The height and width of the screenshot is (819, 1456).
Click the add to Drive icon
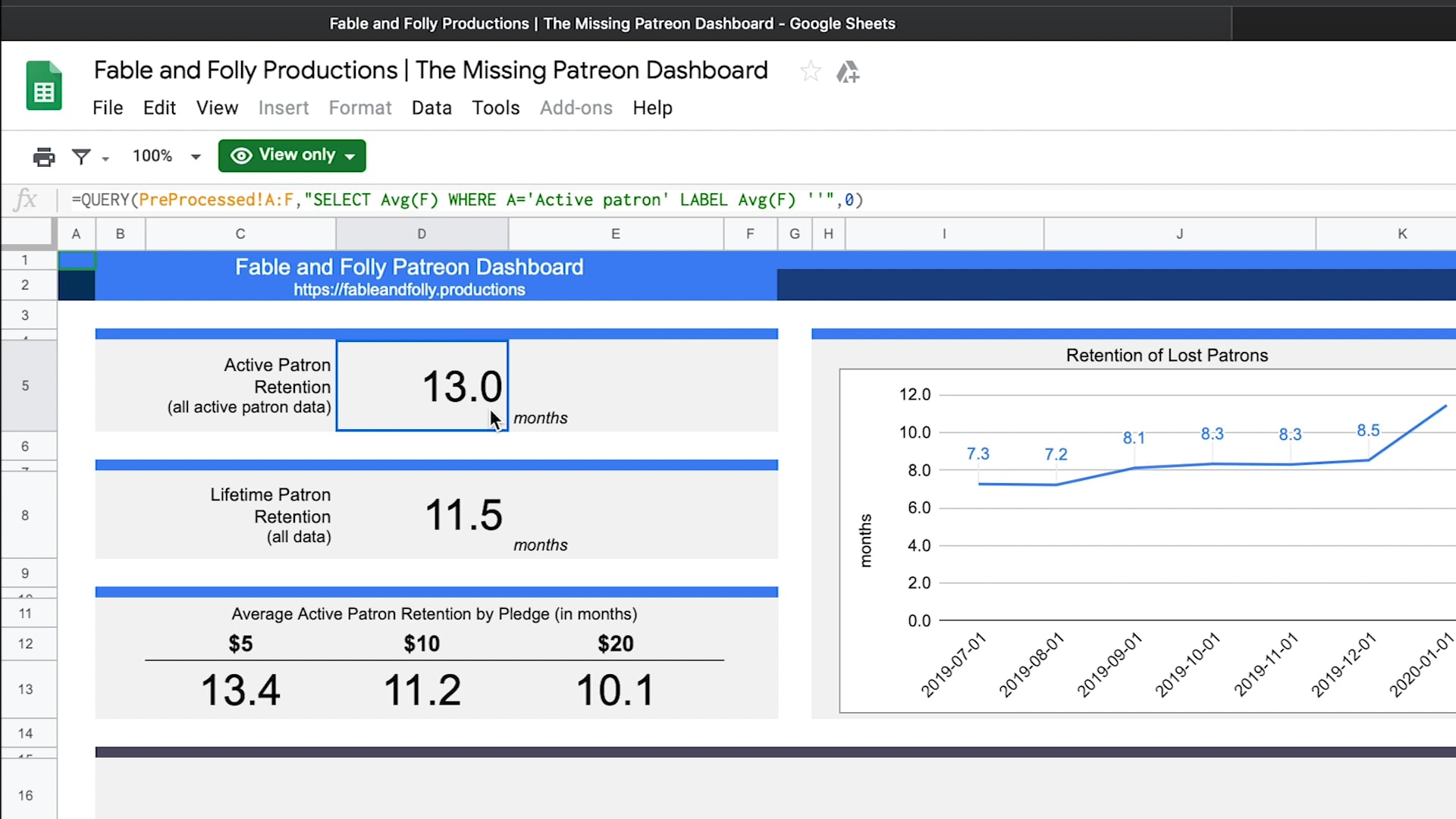(x=848, y=72)
